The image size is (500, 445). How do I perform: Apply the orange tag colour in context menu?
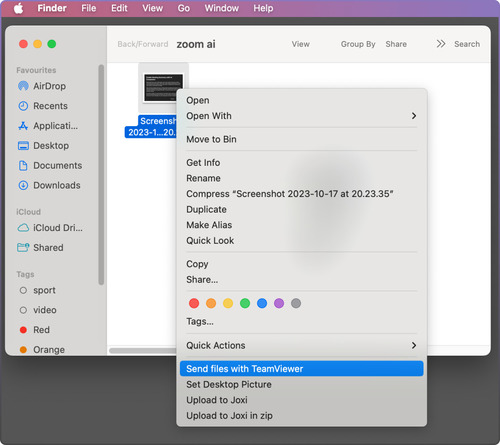click(211, 303)
